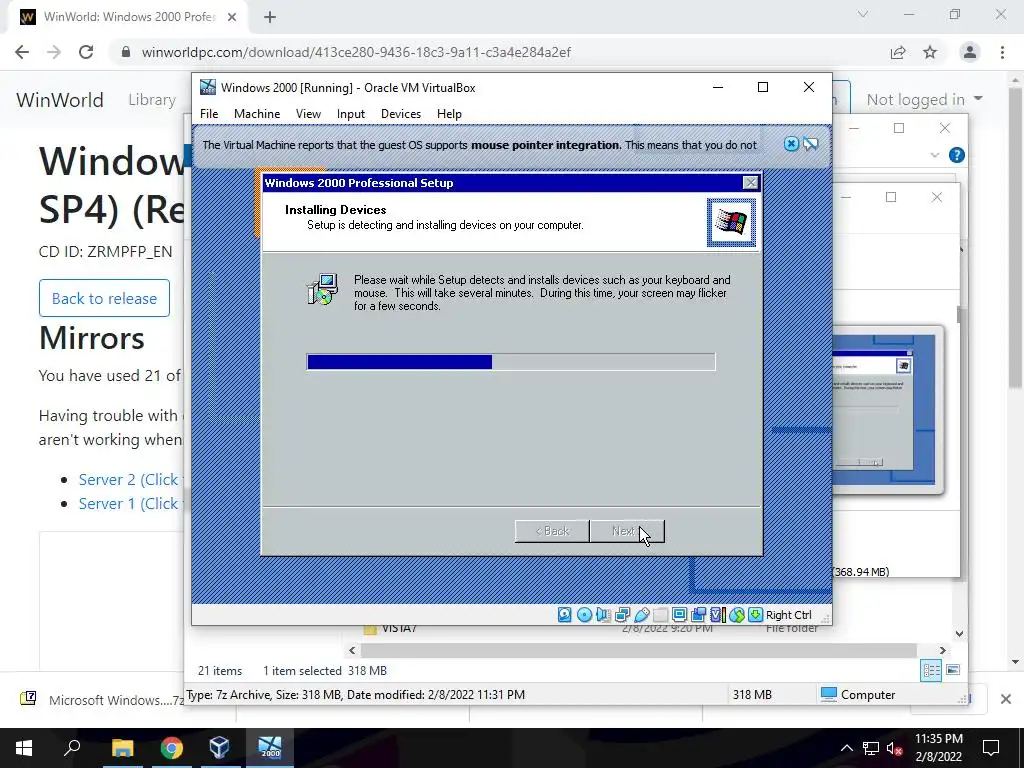Open the Chrome profile avatar
1024x768 pixels.
[970, 52]
